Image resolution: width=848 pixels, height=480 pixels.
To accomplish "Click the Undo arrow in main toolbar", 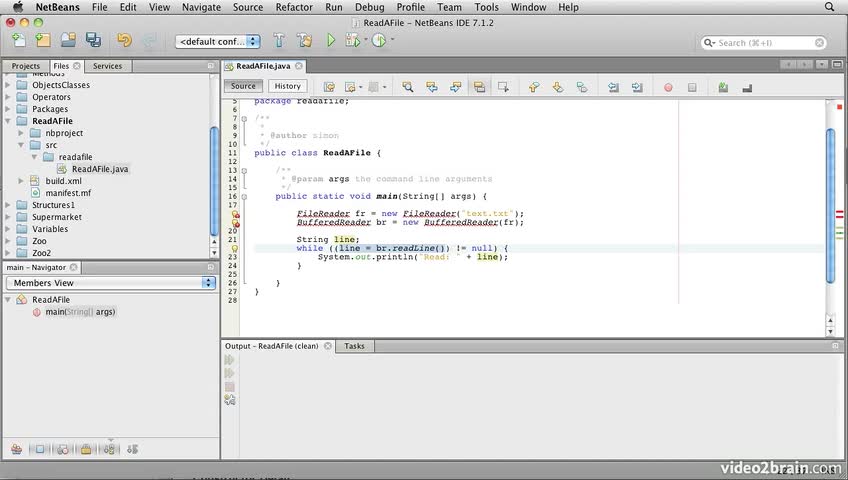I will click(123, 41).
